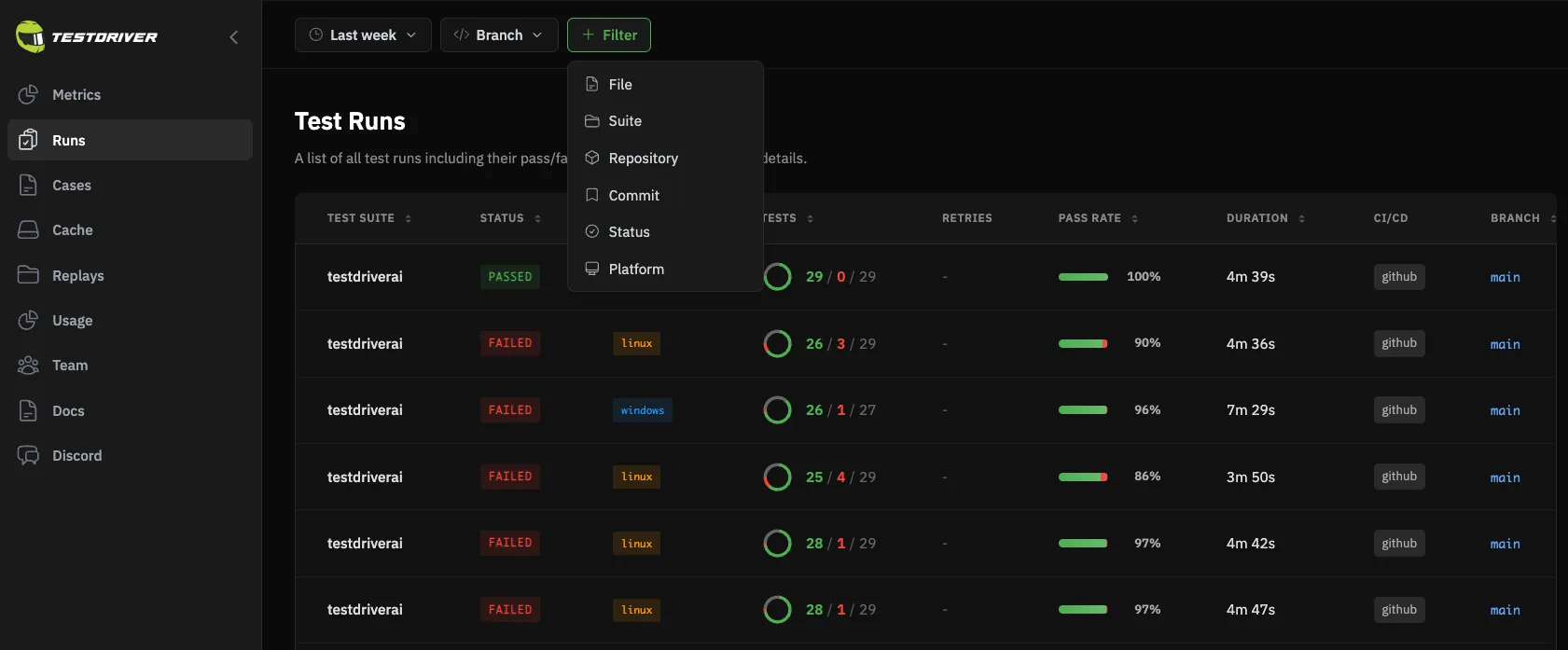Screen dimensions: 1568x650
Task: Click the Team people icon
Action: pyautogui.click(x=28, y=365)
